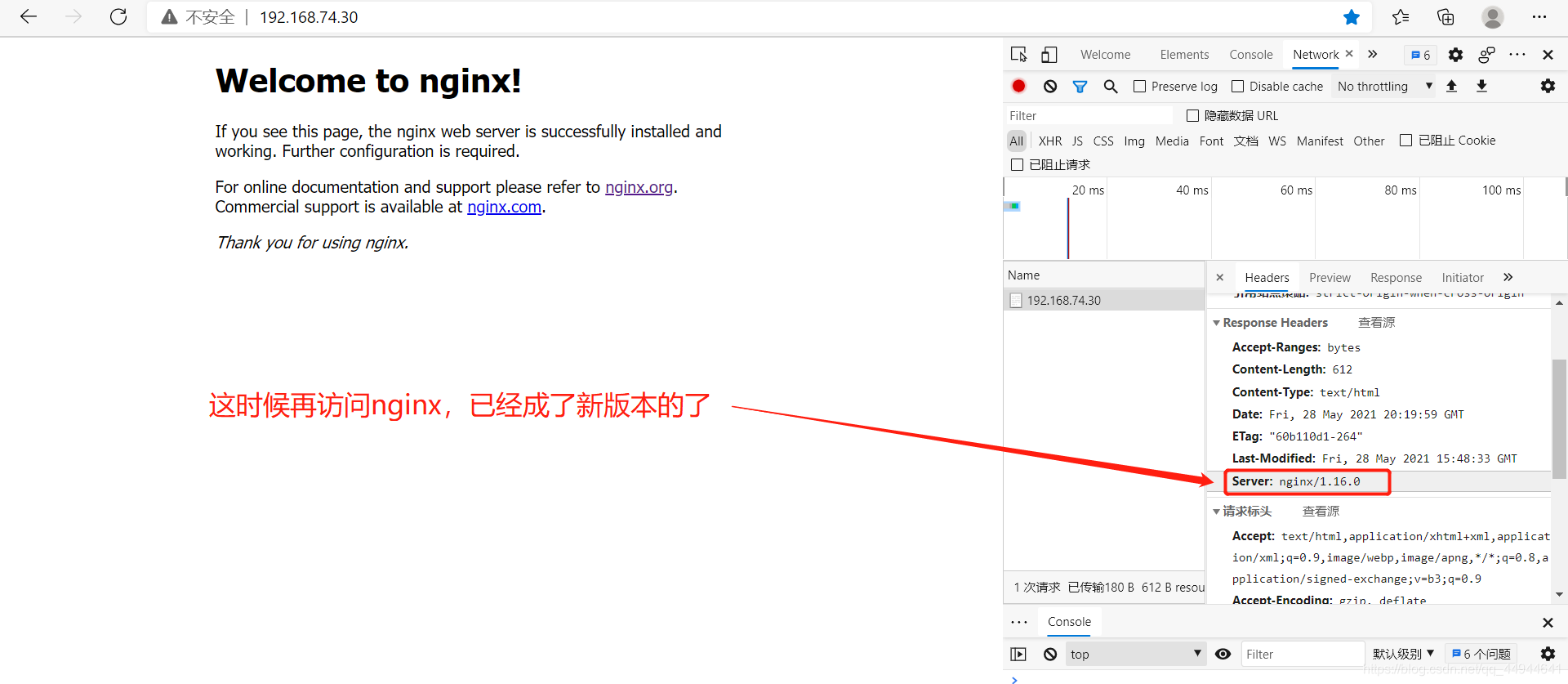Enable the Preserve log checkbox
1568x684 pixels.
[1139, 86]
